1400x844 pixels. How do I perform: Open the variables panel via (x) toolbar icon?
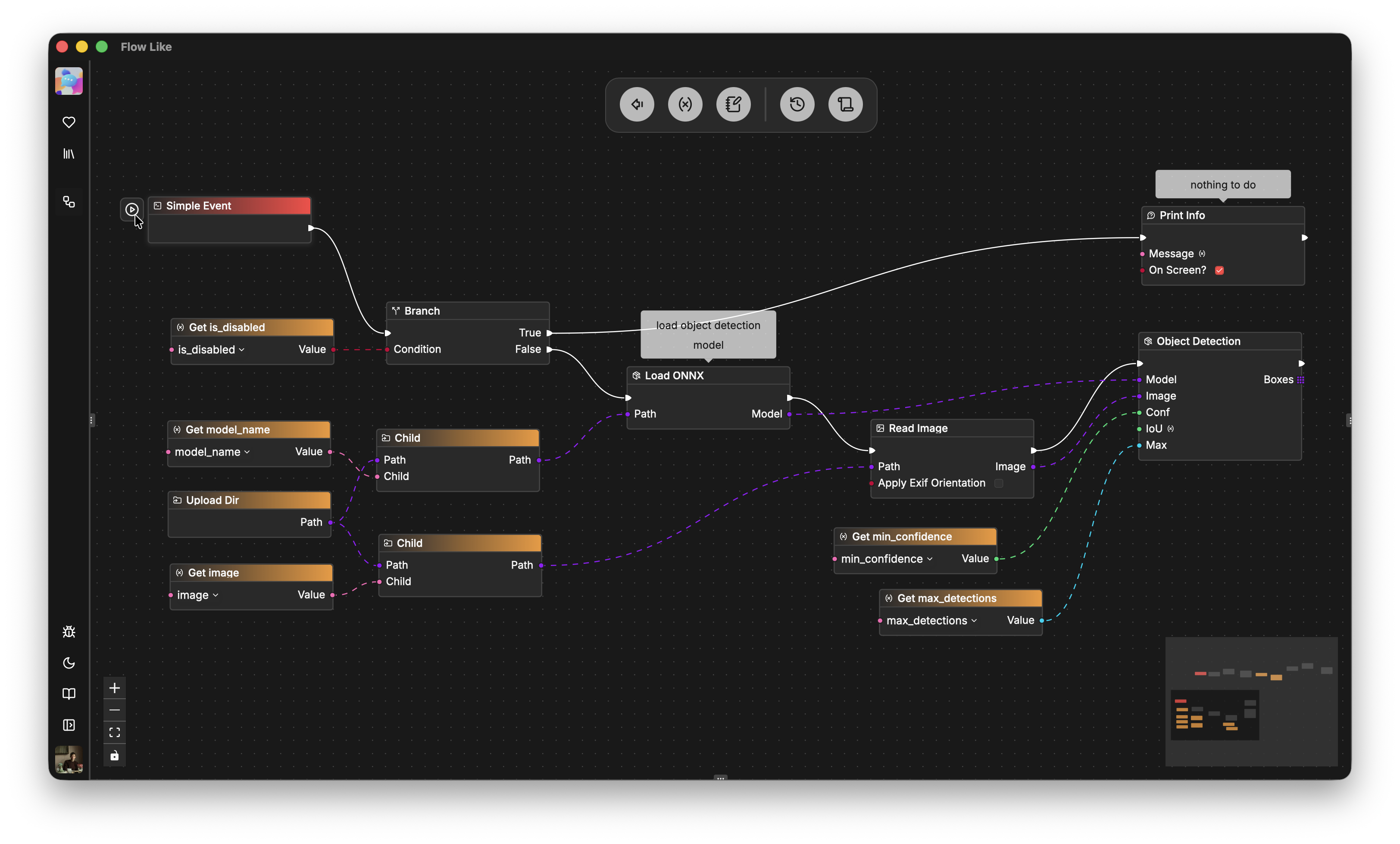685,105
